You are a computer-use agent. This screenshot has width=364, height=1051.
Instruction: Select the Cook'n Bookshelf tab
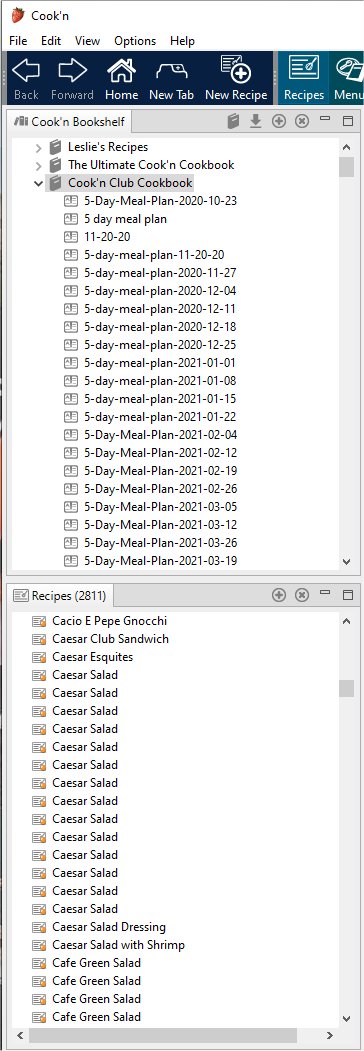tap(69, 122)
